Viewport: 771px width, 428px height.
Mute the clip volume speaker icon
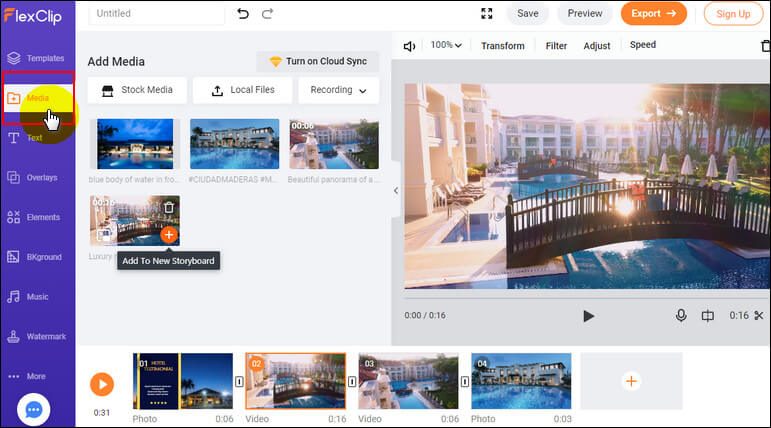(x=409, y=46)
